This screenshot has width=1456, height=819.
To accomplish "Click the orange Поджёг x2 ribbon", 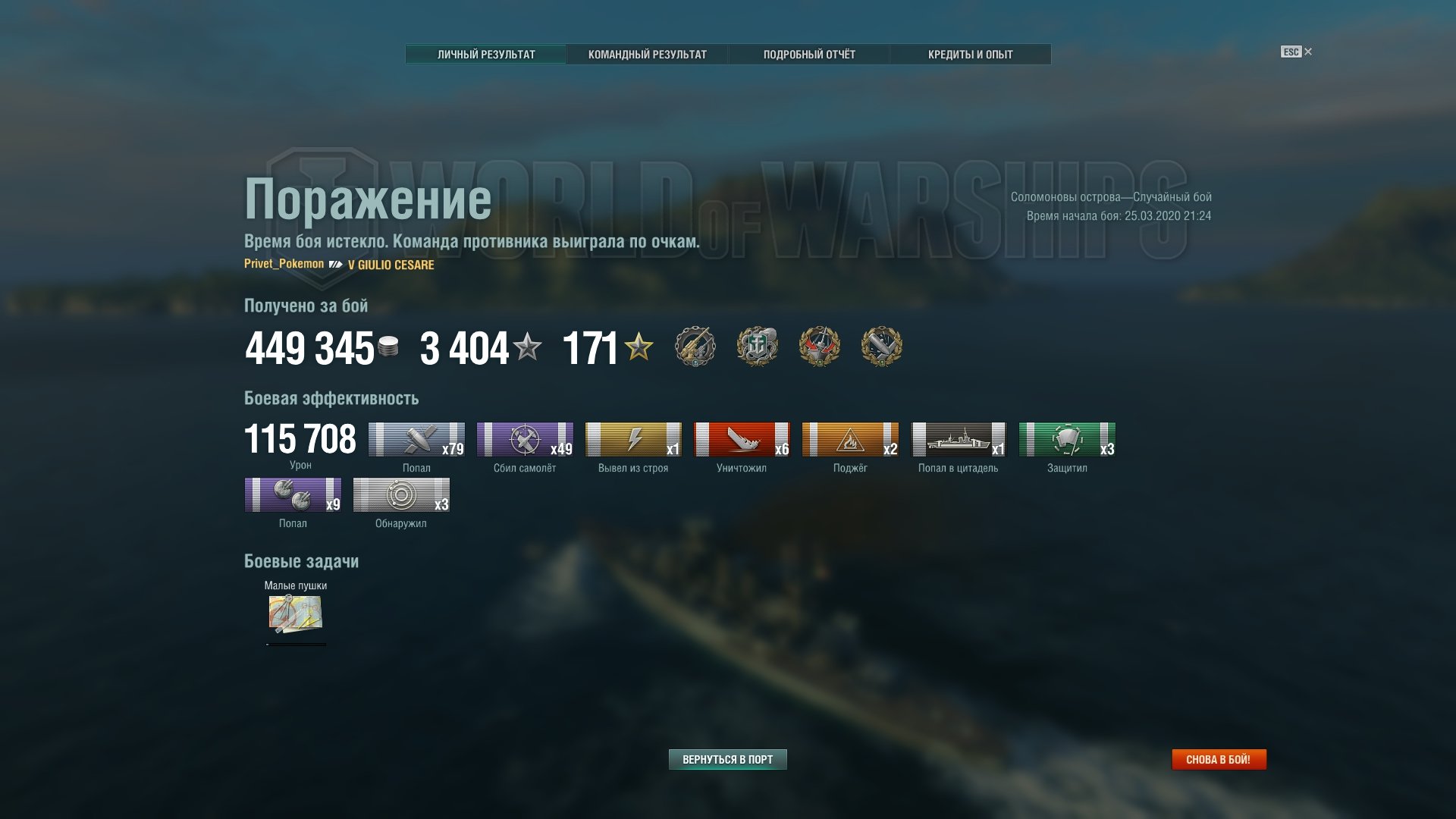I will (x=850, y=440).
